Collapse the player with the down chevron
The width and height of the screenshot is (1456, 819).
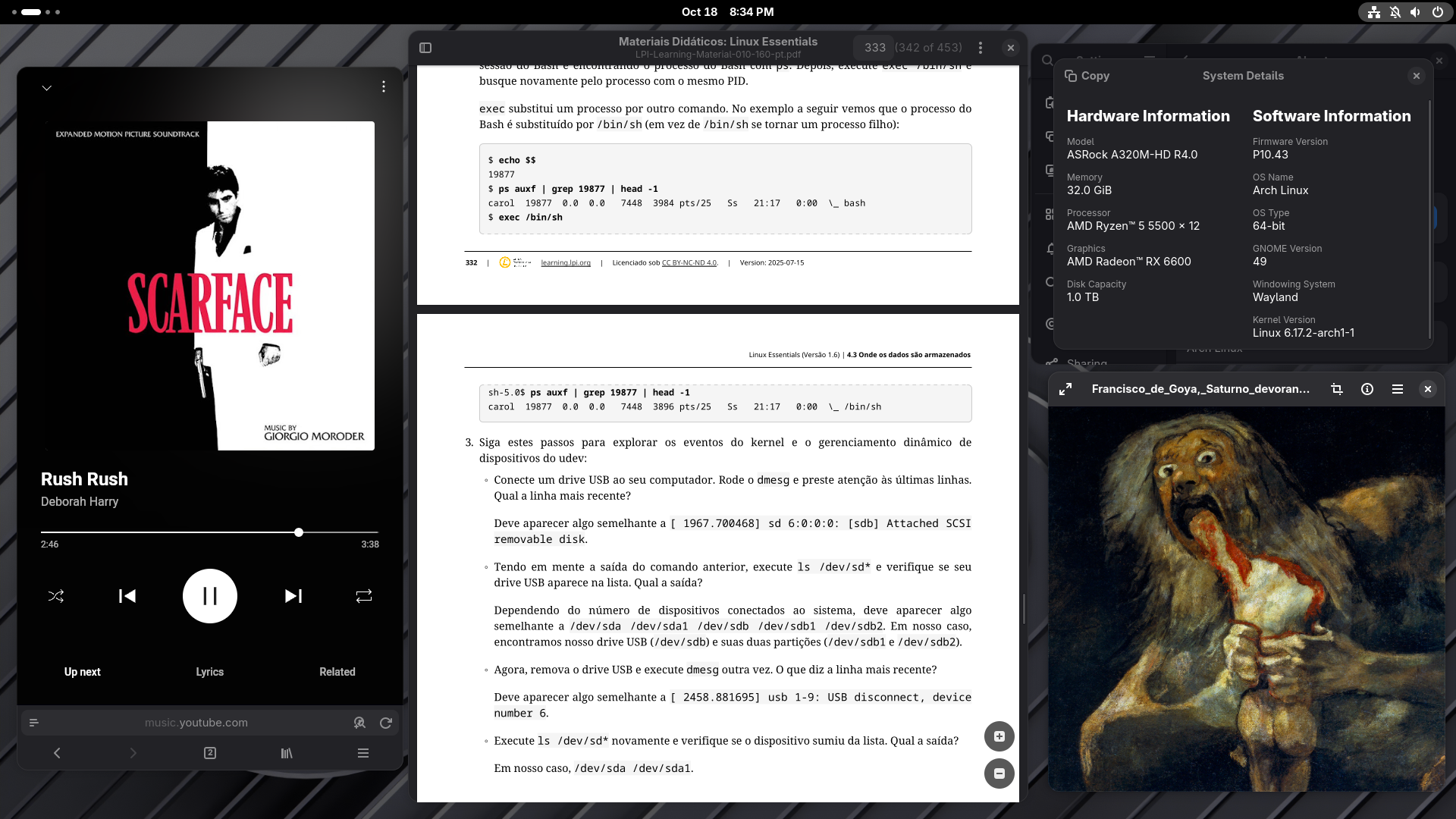[x=47, y=88]
